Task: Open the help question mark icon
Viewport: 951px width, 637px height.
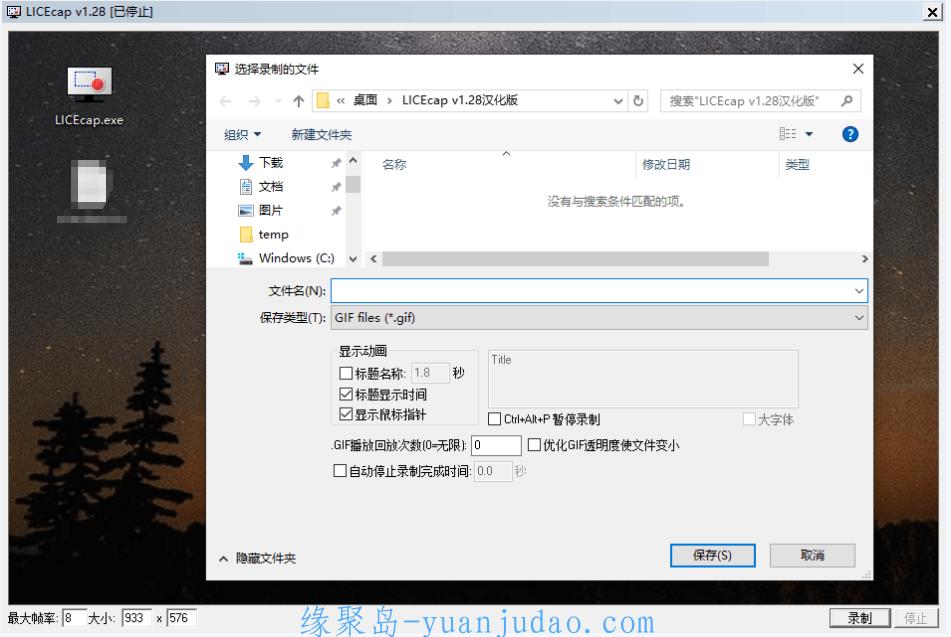Action: (850, 134)
